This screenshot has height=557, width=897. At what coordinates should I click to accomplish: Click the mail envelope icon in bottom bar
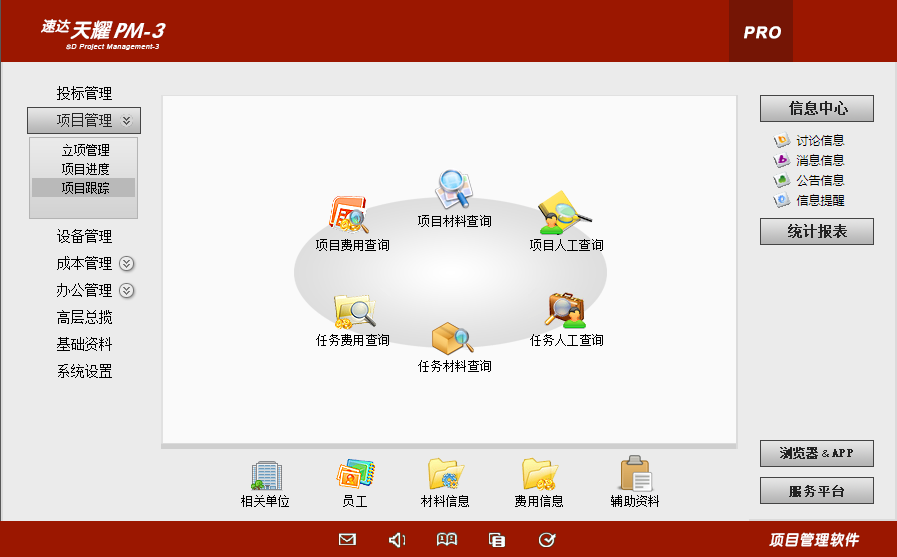347,540
